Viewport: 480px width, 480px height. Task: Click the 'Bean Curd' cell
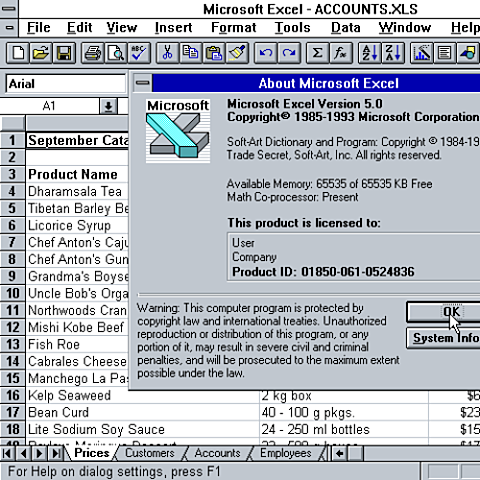pyautogui.click(x=143, y=412)
